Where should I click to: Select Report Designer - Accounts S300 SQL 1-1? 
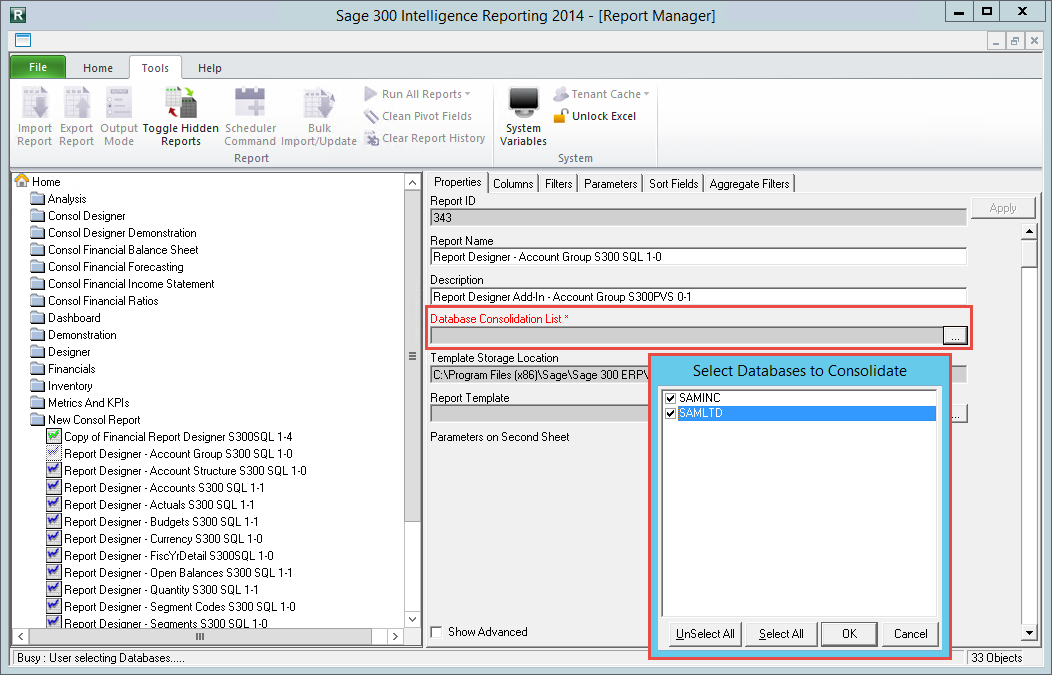(x=156, y=488)
